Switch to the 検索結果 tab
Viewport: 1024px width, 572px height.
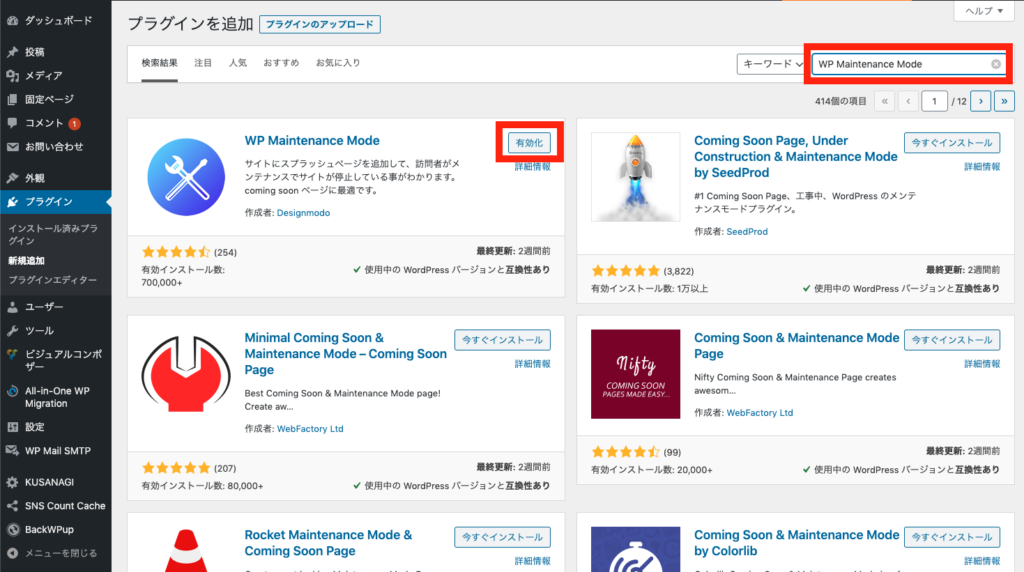pos(159,63)
